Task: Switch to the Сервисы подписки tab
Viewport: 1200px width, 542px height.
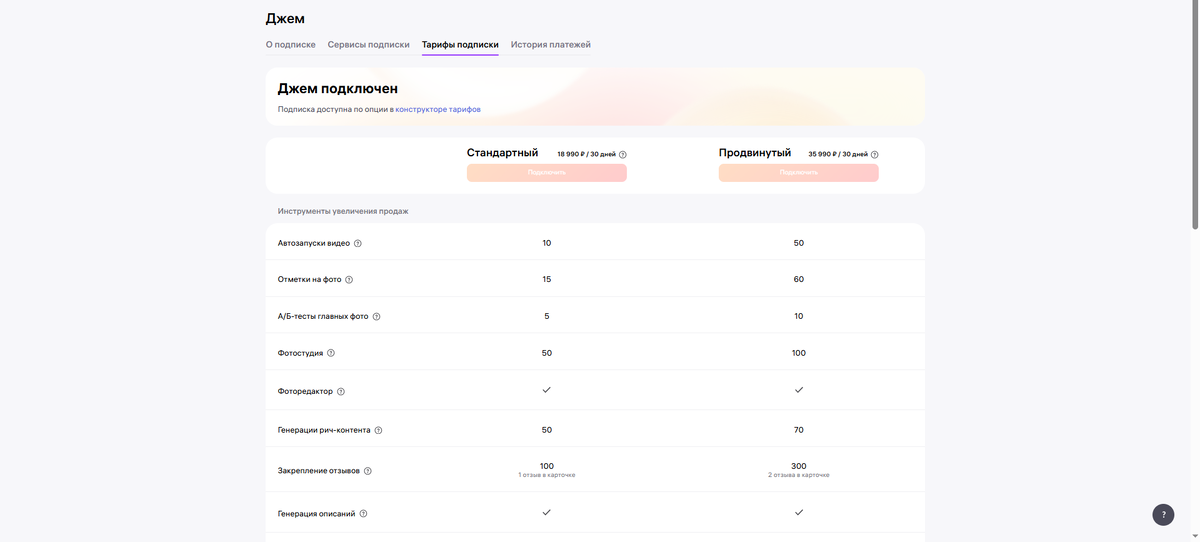Action: [x=369, y=45]
